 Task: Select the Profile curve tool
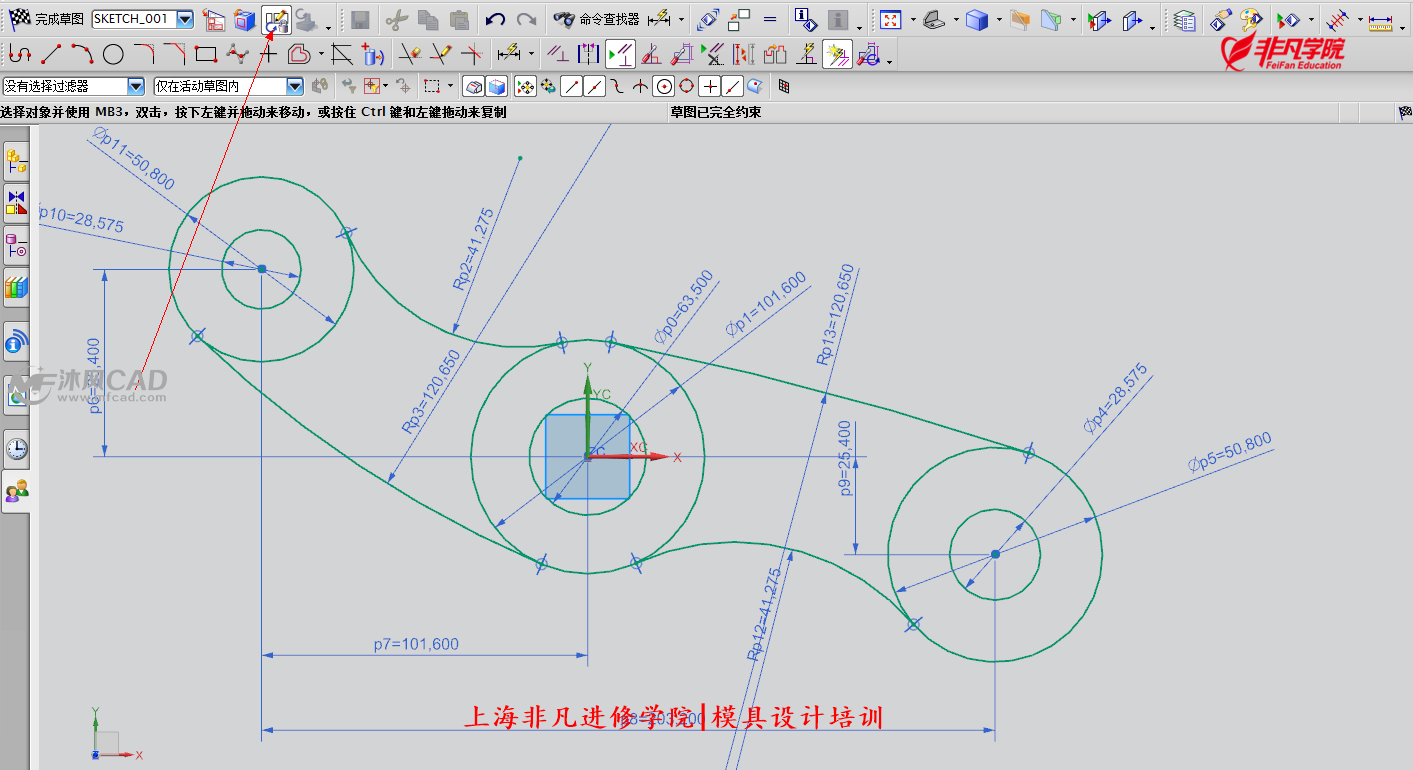21,53
